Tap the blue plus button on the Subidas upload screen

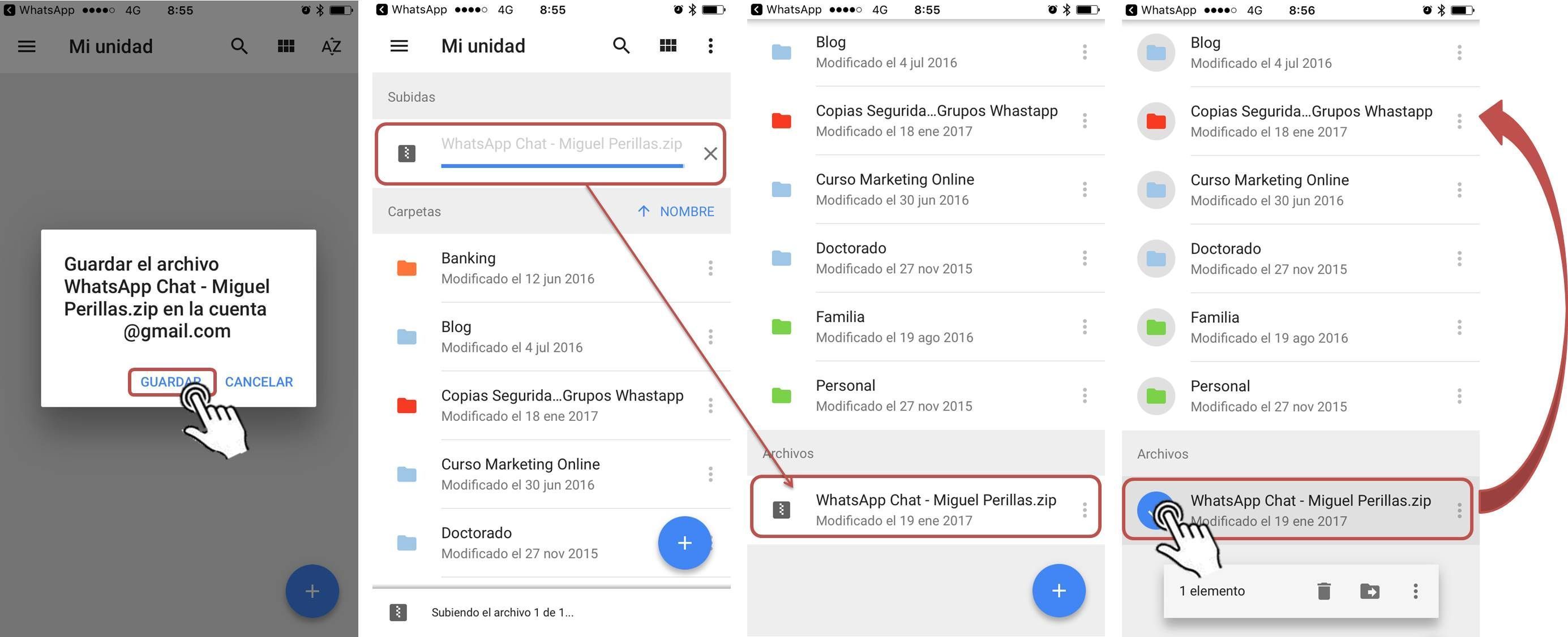pyautogui.click(x=685, y=543)
